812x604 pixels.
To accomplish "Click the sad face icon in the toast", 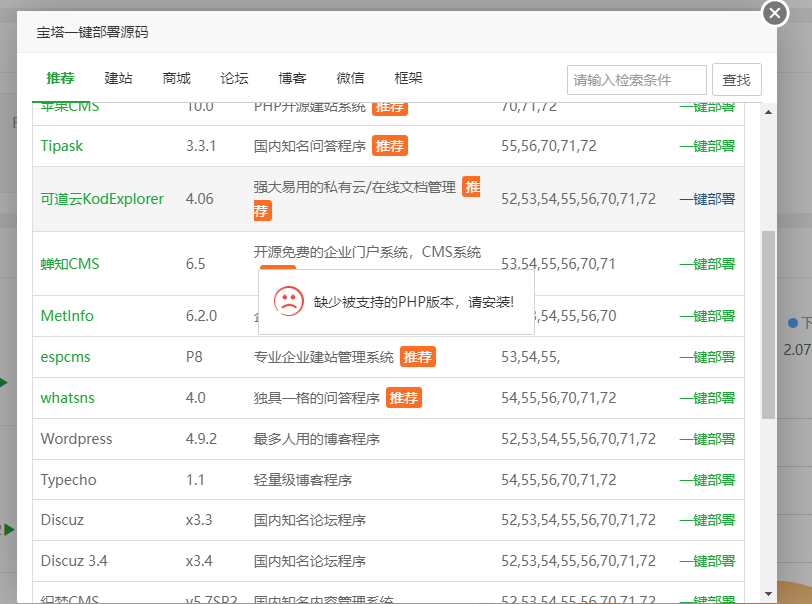I will (x=288, y=301).
